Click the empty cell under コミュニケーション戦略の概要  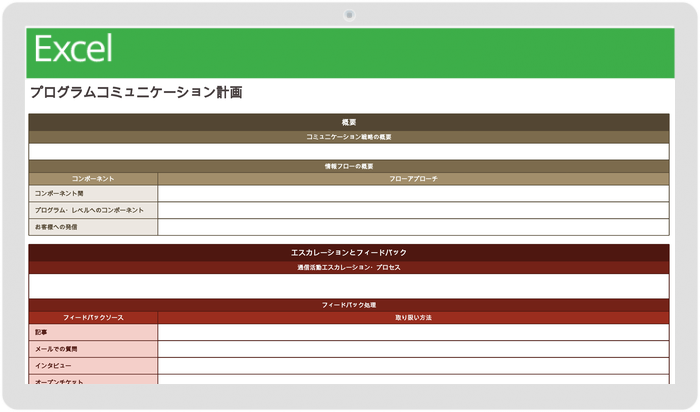click(349, 152)
